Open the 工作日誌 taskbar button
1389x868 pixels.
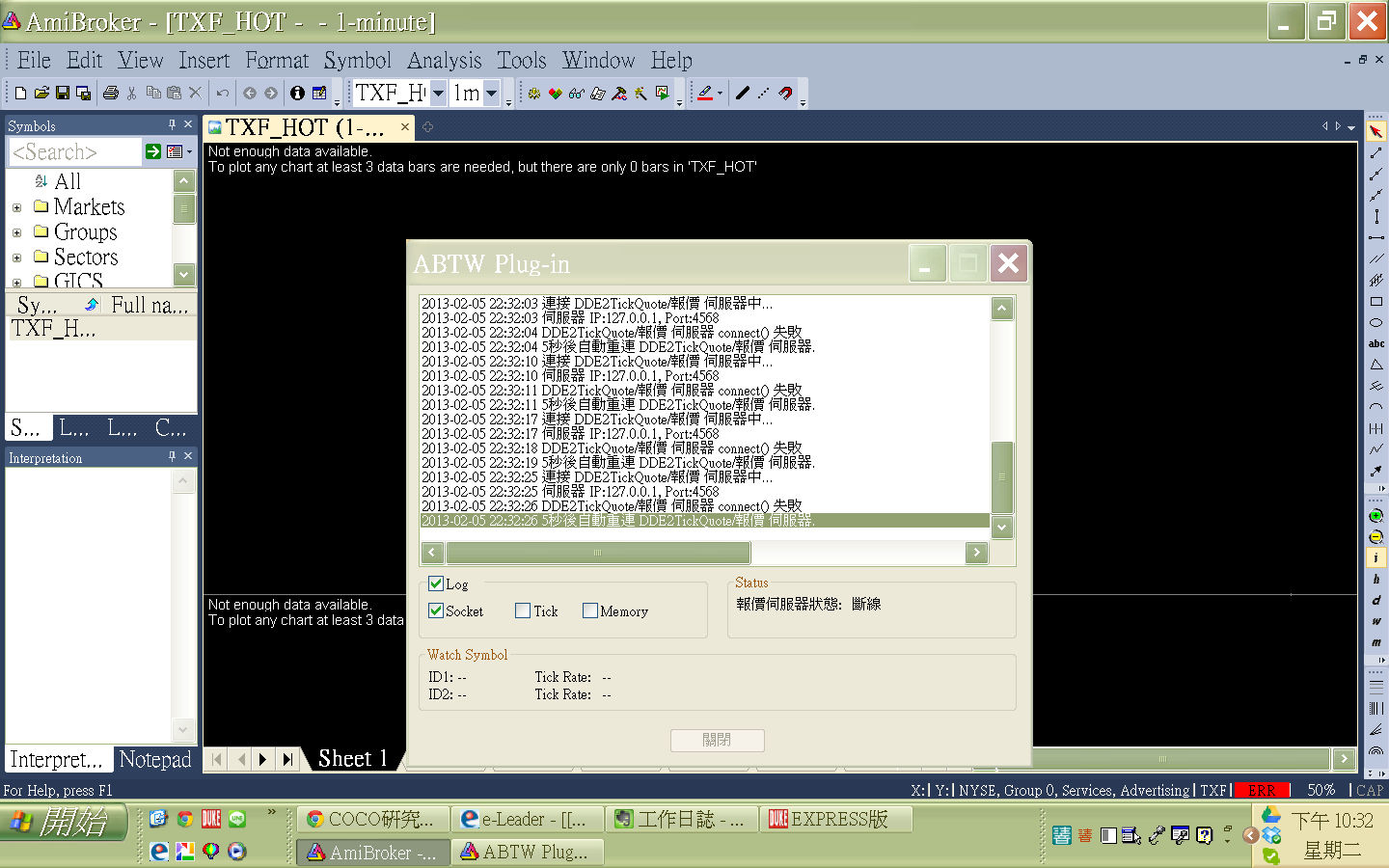[681, 819]
